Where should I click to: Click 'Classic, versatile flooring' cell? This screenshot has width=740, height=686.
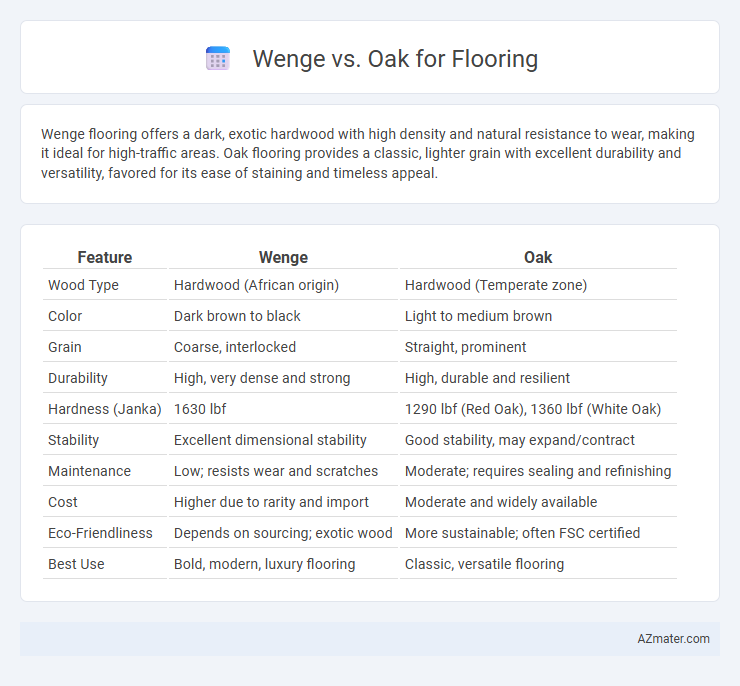(484, 564)
